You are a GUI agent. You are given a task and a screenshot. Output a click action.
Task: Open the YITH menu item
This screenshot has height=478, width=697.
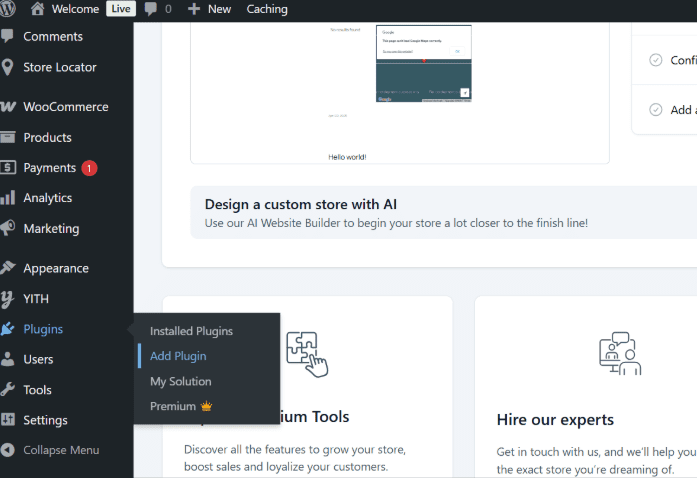point(36,299)
